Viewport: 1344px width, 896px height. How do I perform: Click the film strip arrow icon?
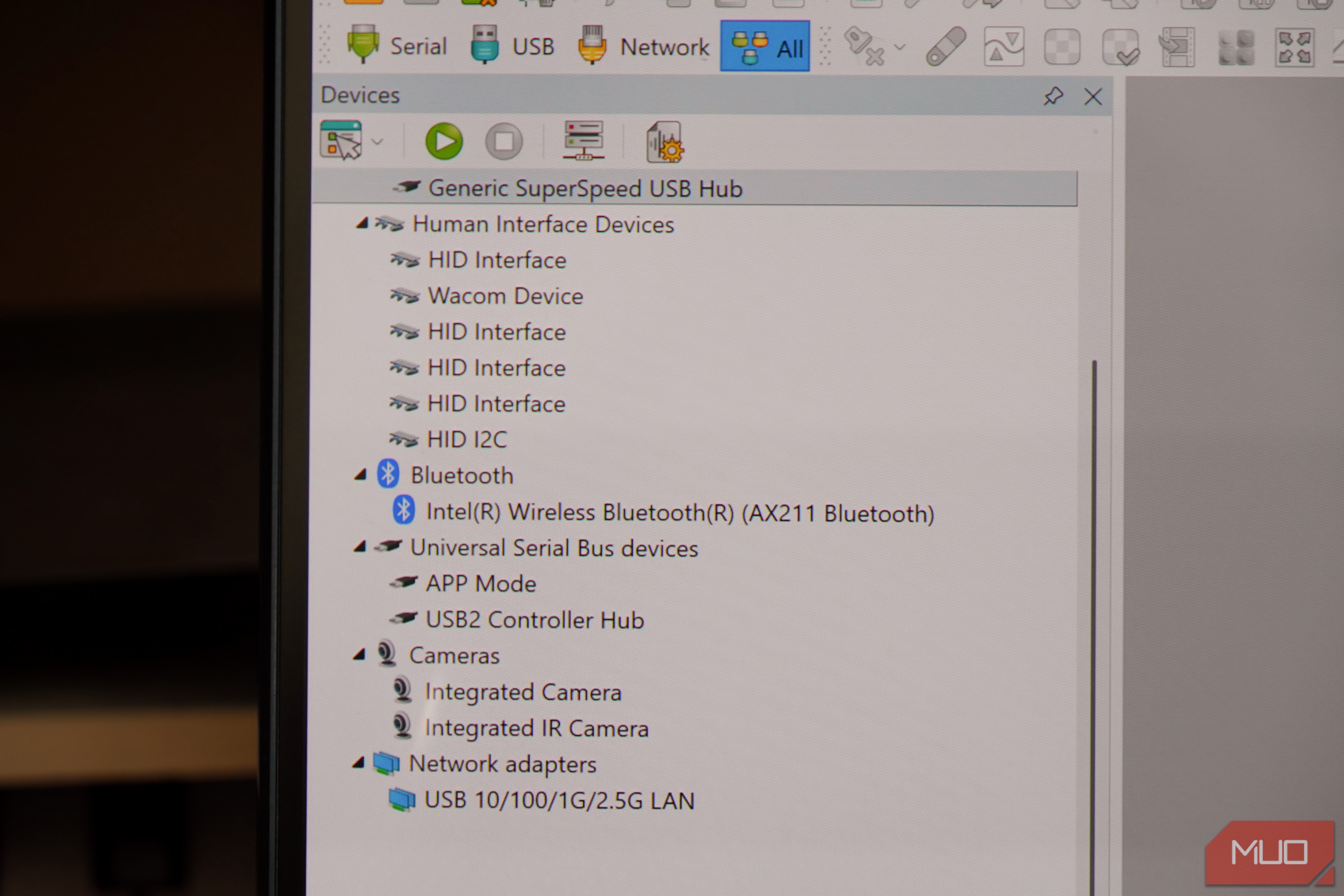1177,47
